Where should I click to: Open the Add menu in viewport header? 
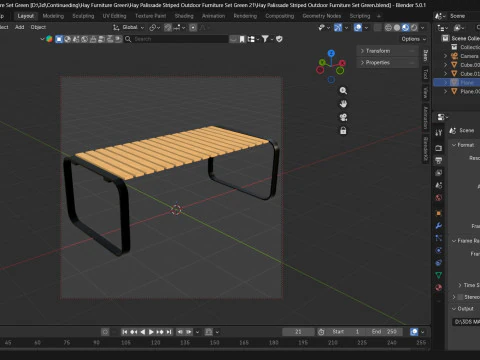[x=19, y=27]
